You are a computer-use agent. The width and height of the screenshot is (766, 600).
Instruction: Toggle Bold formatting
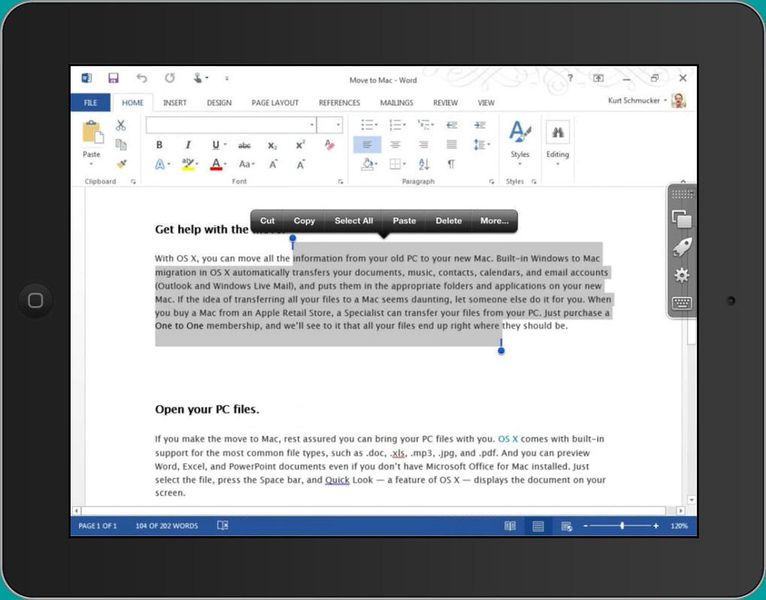point(159,145)
